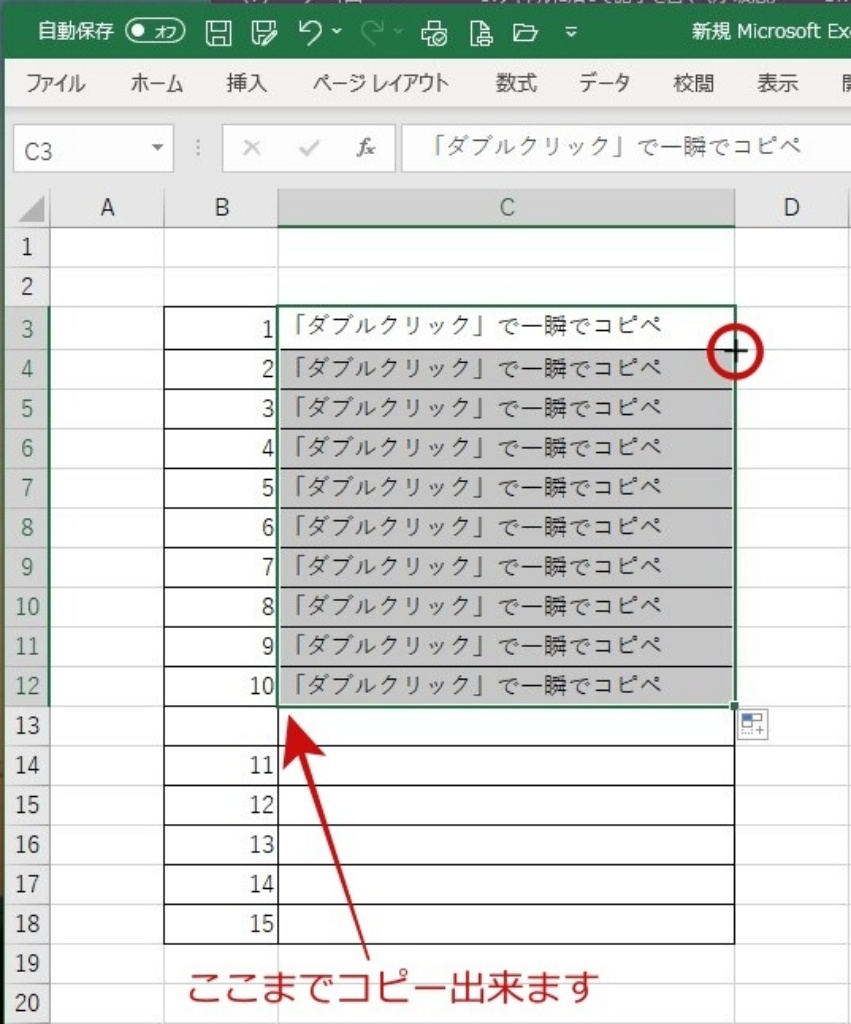
Task: Click the Insert Function fx icon
Action: point(366,148)
